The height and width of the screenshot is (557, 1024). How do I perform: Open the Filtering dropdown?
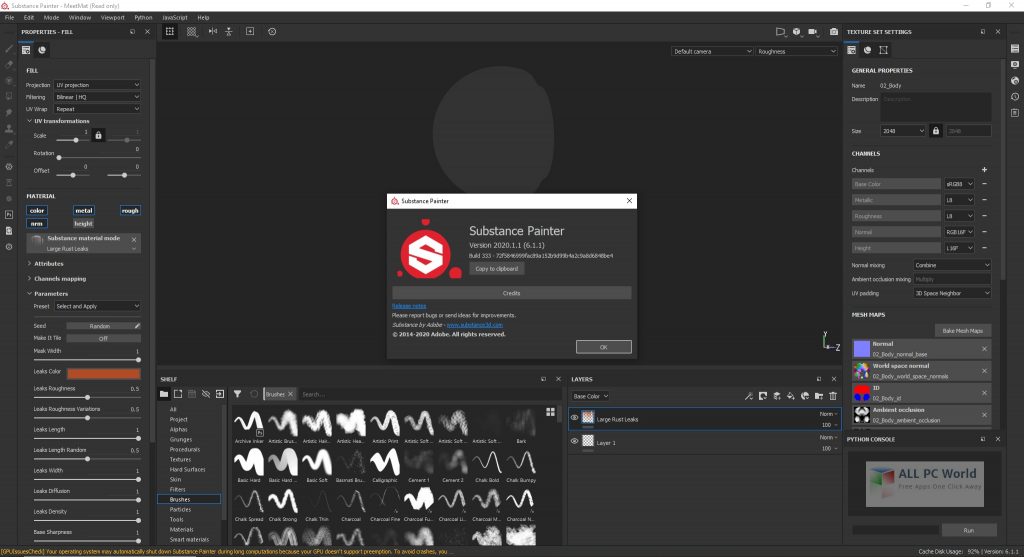(97, 97)
